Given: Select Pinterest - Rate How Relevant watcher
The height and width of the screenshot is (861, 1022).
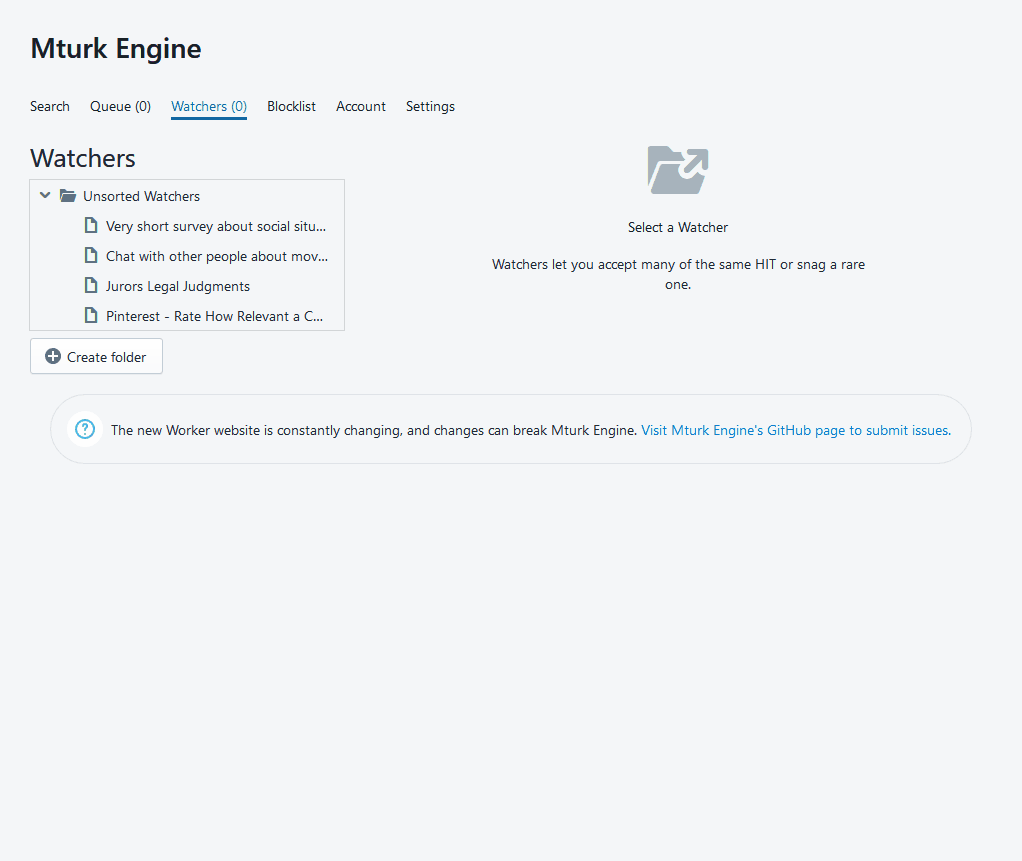Looking at the screenshot, I should pyautogui.click(x=214, y=316).
